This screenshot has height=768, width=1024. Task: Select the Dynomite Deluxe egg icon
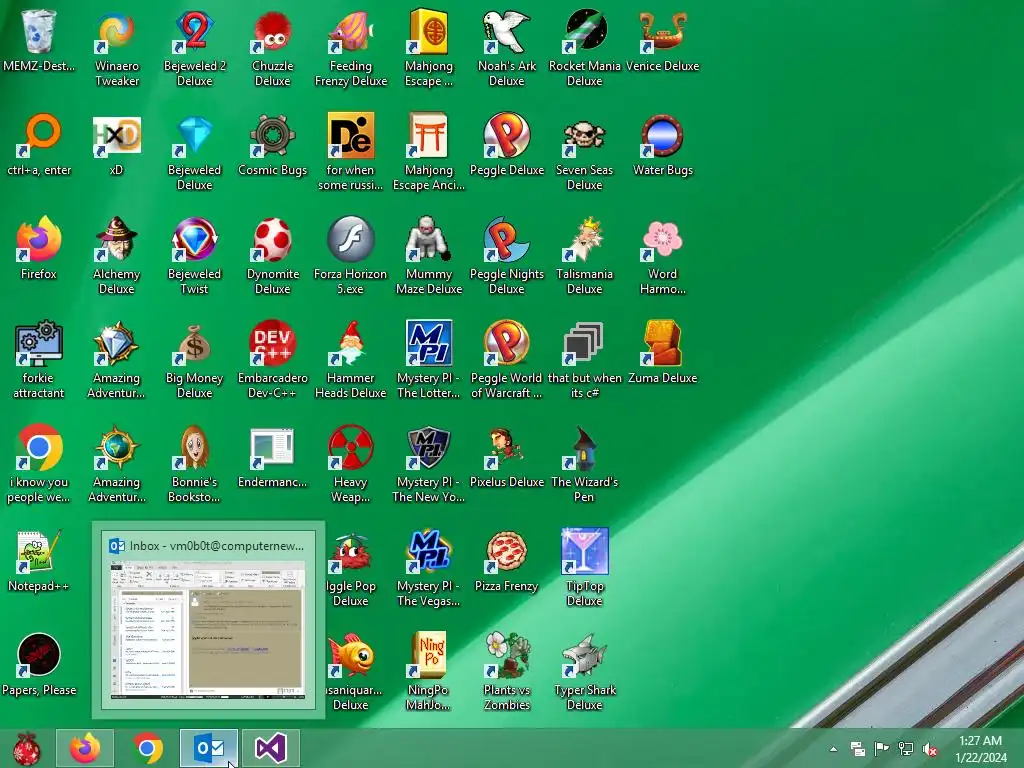(272, 239)
